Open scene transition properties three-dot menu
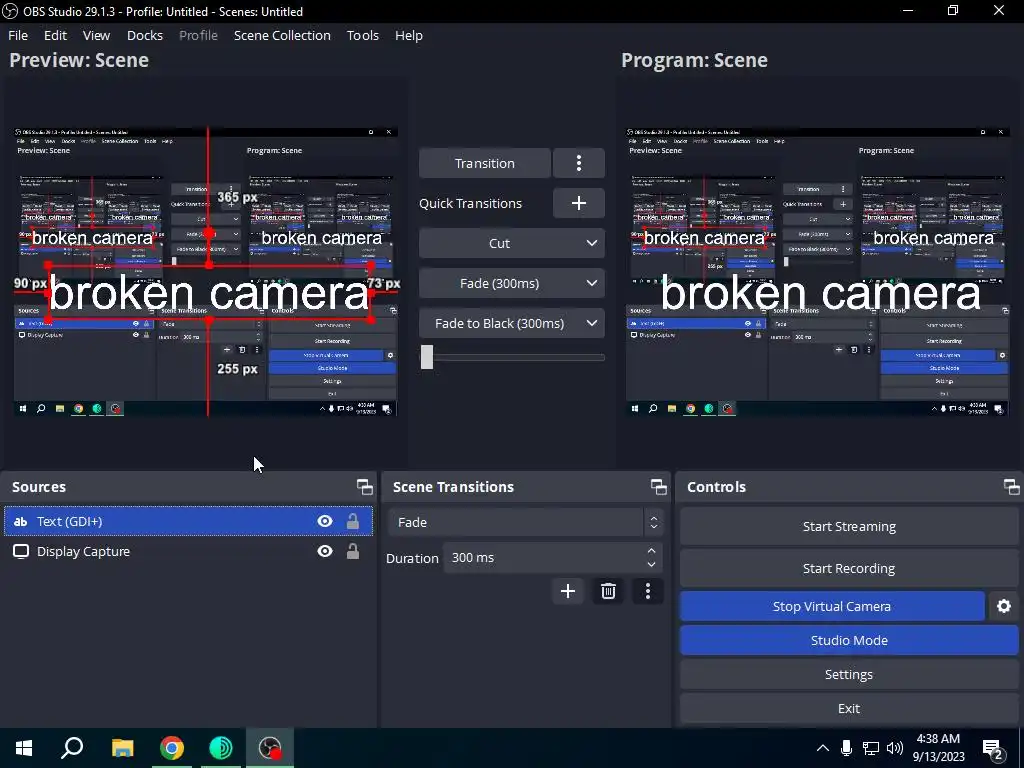The width and height of the screenshot is (1024, 768). pyautogui.click(x=648, y=591)
